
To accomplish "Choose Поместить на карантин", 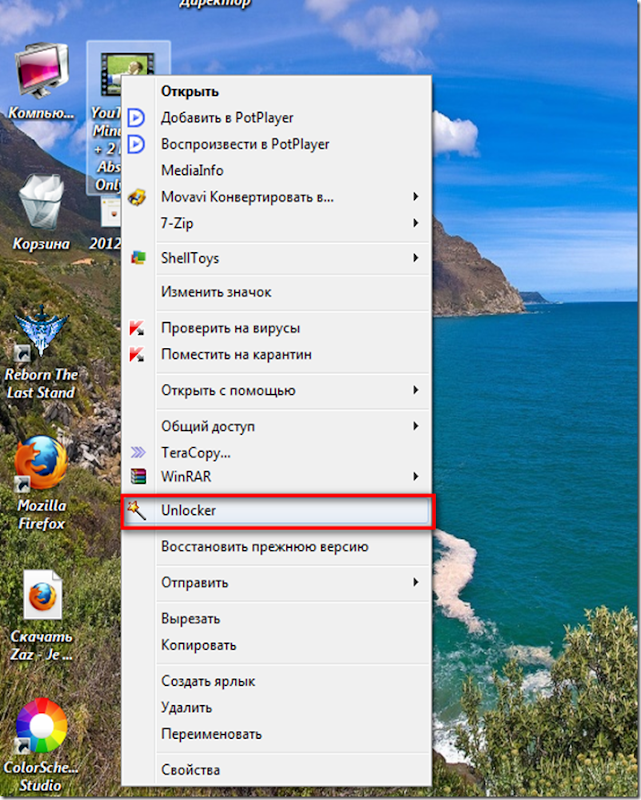I will coord(276,355).
